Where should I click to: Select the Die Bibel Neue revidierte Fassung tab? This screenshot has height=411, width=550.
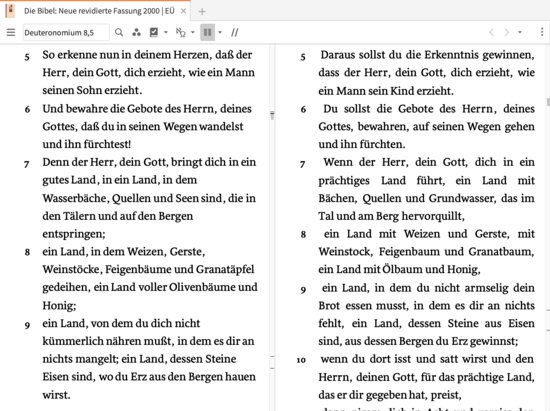pos(99,11)
